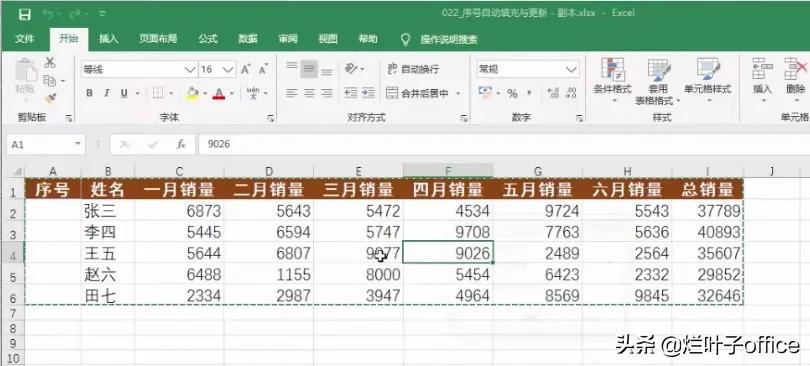Apply the comma style
The width and height of the screenshot is (810, 366).
(x=529, y=93)
